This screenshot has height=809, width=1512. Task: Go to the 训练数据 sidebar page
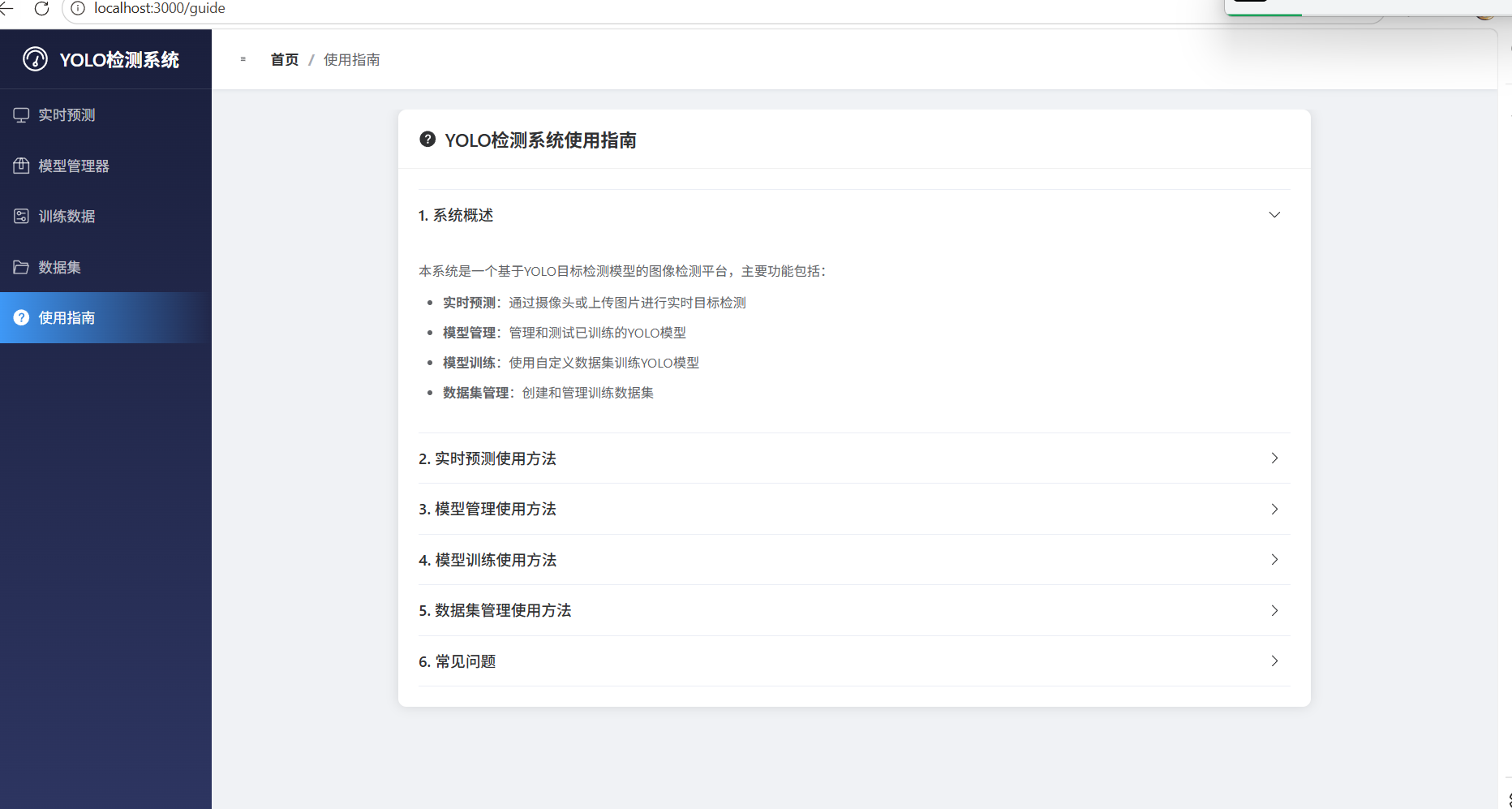67,217
